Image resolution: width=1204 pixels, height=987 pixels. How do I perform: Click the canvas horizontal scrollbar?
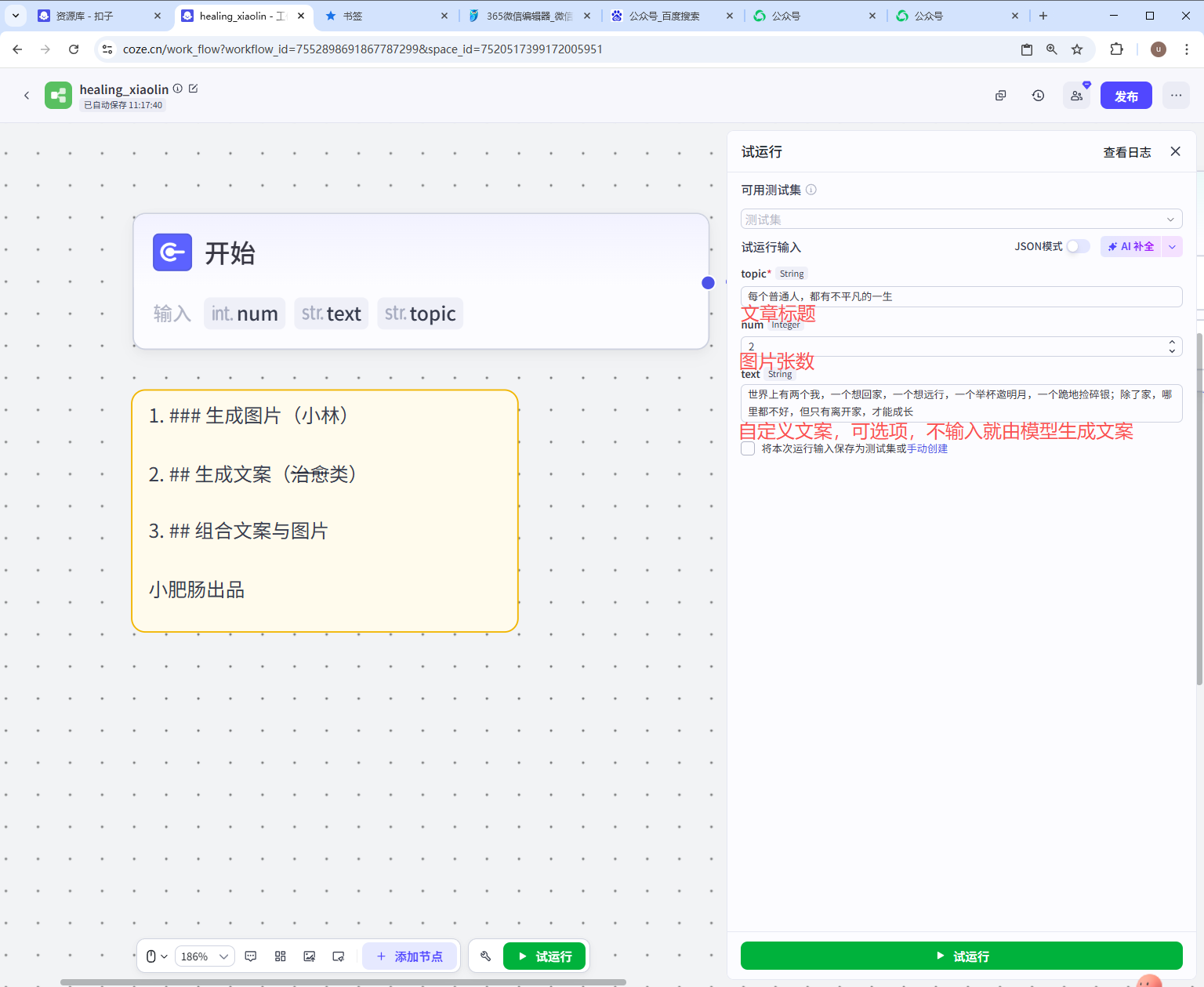[343, 982]
